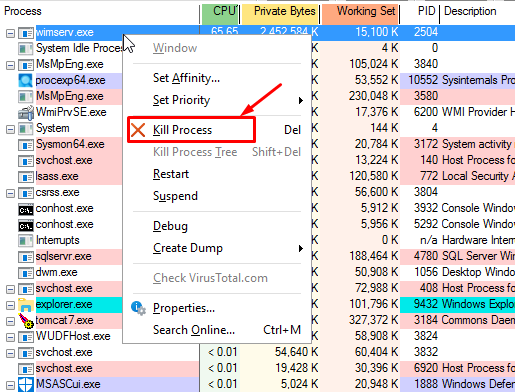Image resolution: width=515 pixels, height=392 pixels.
Task: Click the tomcat7.exe feather icon
Action: pos(26,321)
